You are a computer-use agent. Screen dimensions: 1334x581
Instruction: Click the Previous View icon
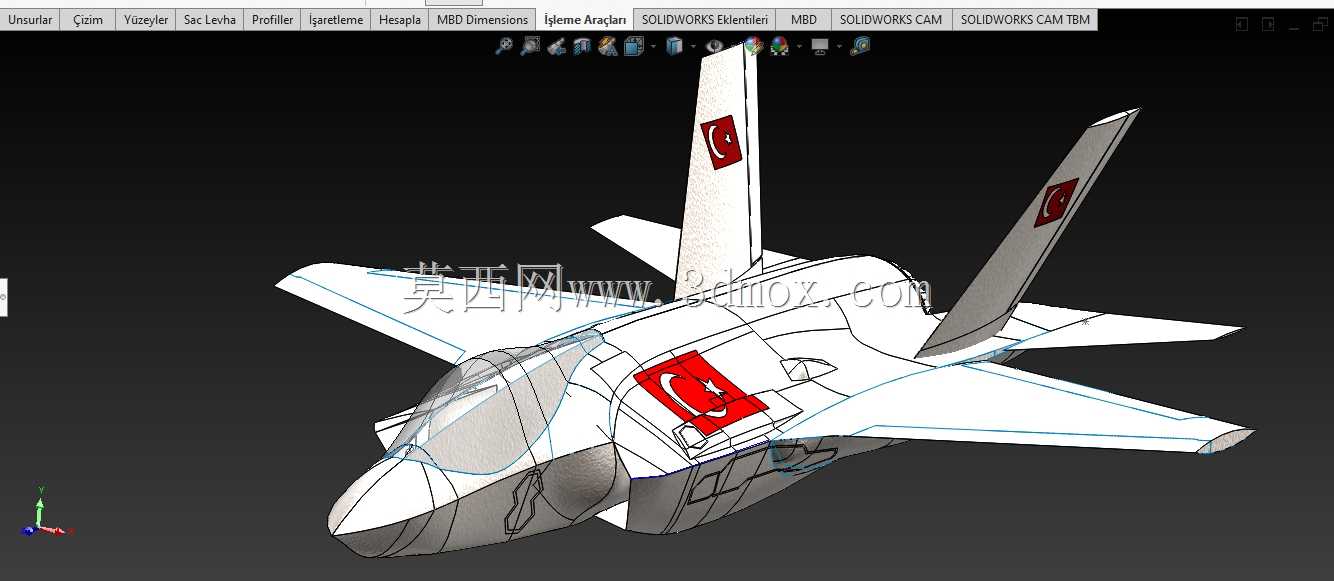click(x=557, y=46)
